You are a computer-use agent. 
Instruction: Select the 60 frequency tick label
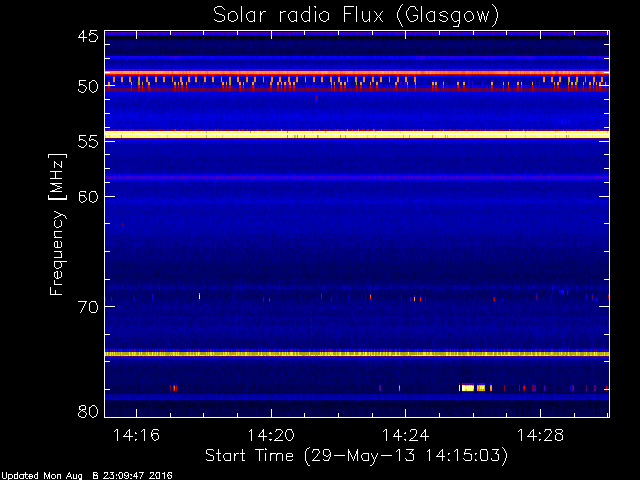(x=88, y=196)
